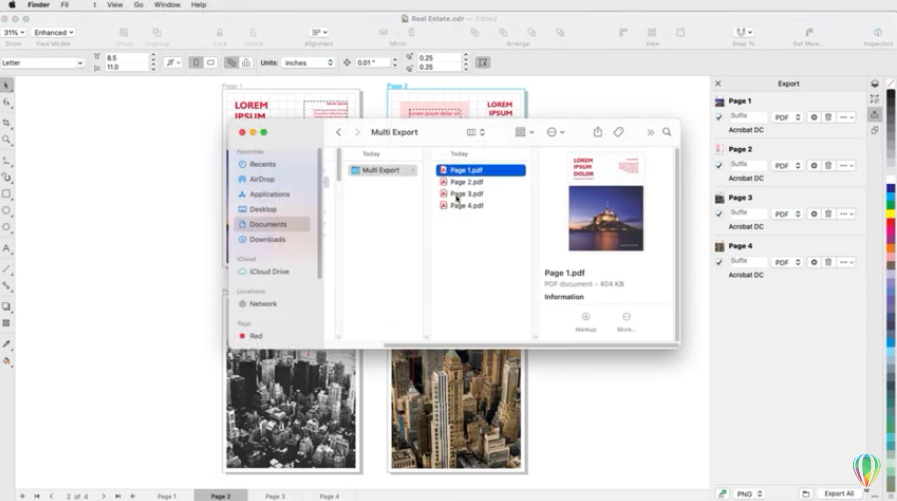Open the Snap To dropdown

tap(743, 33)
